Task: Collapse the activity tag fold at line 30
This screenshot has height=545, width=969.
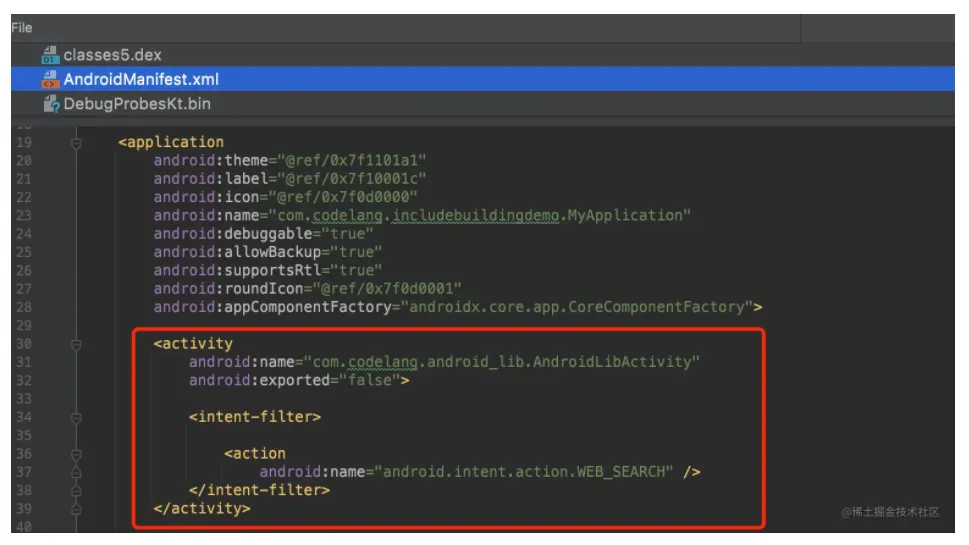Action: (76, 345)
